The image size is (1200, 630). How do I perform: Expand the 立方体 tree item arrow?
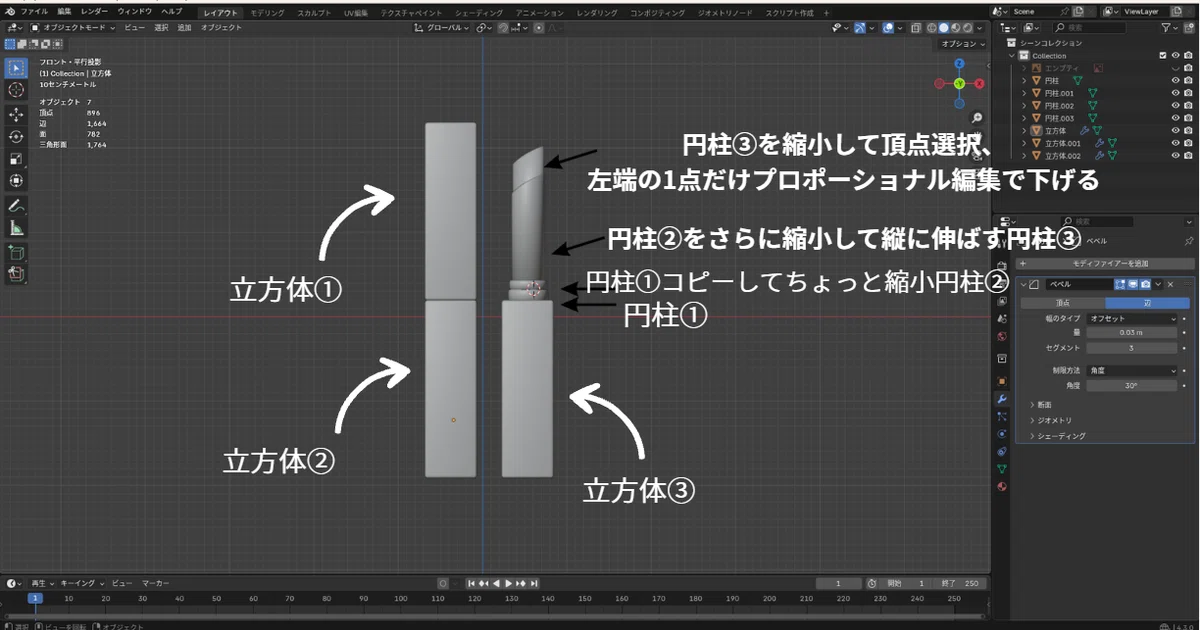pyautogui.click(x=1025, y=131)
